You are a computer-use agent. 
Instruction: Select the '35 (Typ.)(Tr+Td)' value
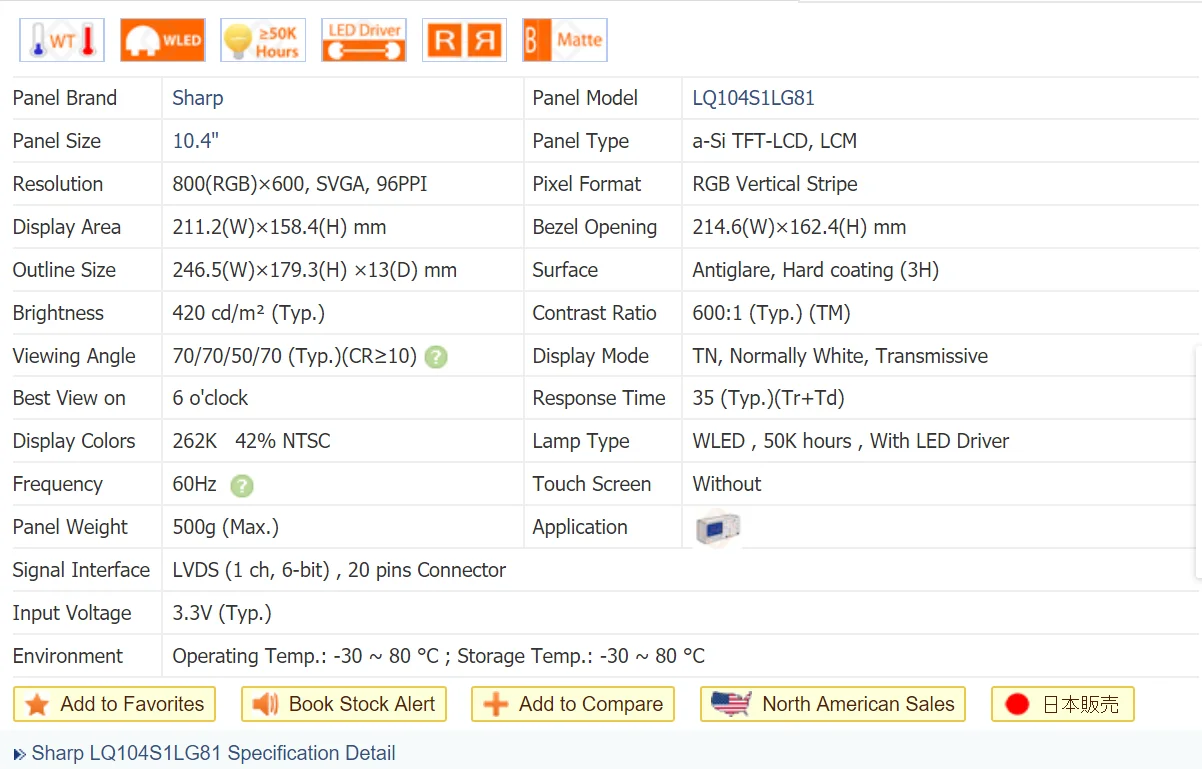(769, 398)
